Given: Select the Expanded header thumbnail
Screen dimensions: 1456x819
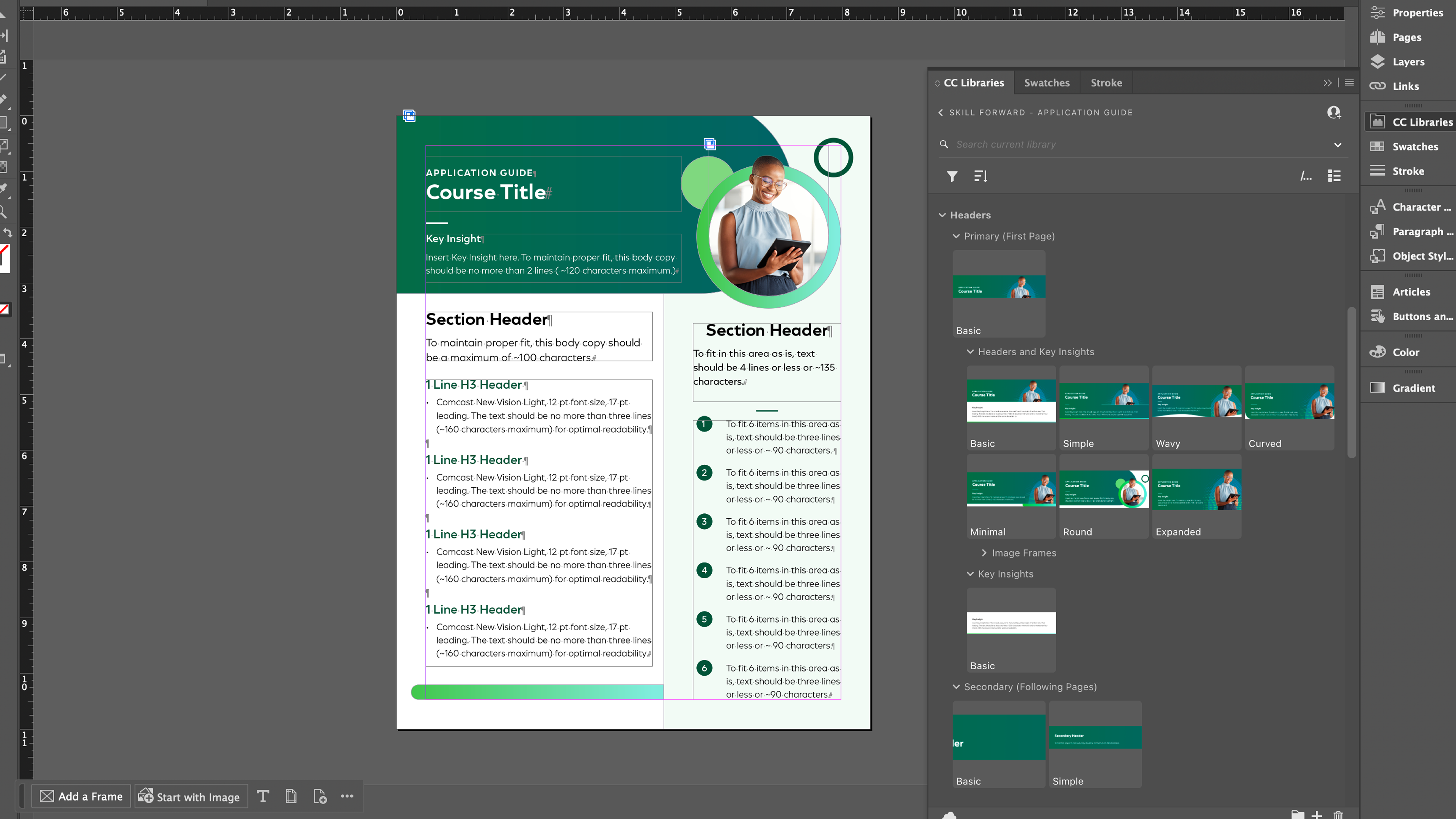Looking at the screenshot, I should click(1197, 496).
